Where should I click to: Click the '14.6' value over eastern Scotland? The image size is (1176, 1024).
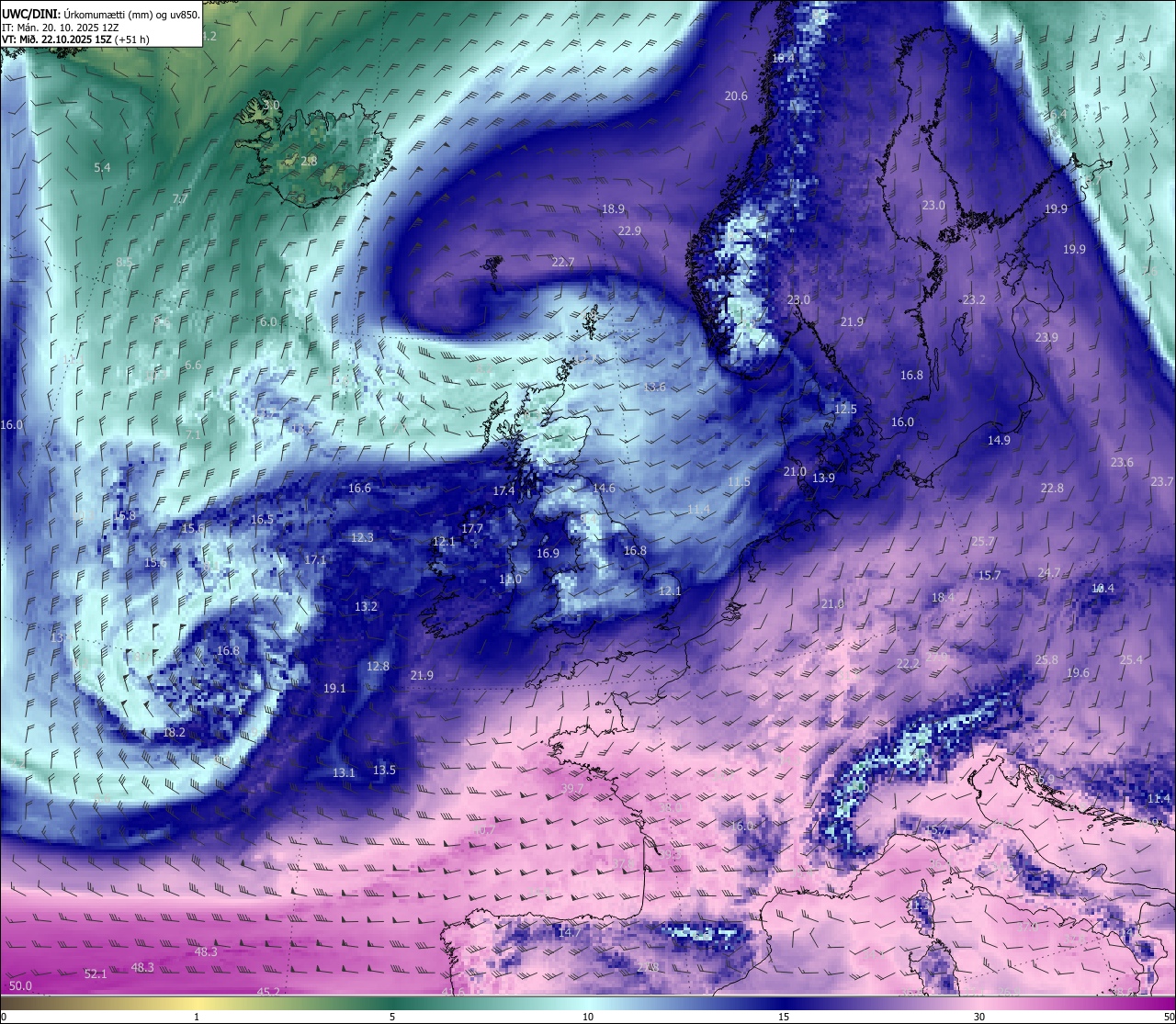click(604, 488)
